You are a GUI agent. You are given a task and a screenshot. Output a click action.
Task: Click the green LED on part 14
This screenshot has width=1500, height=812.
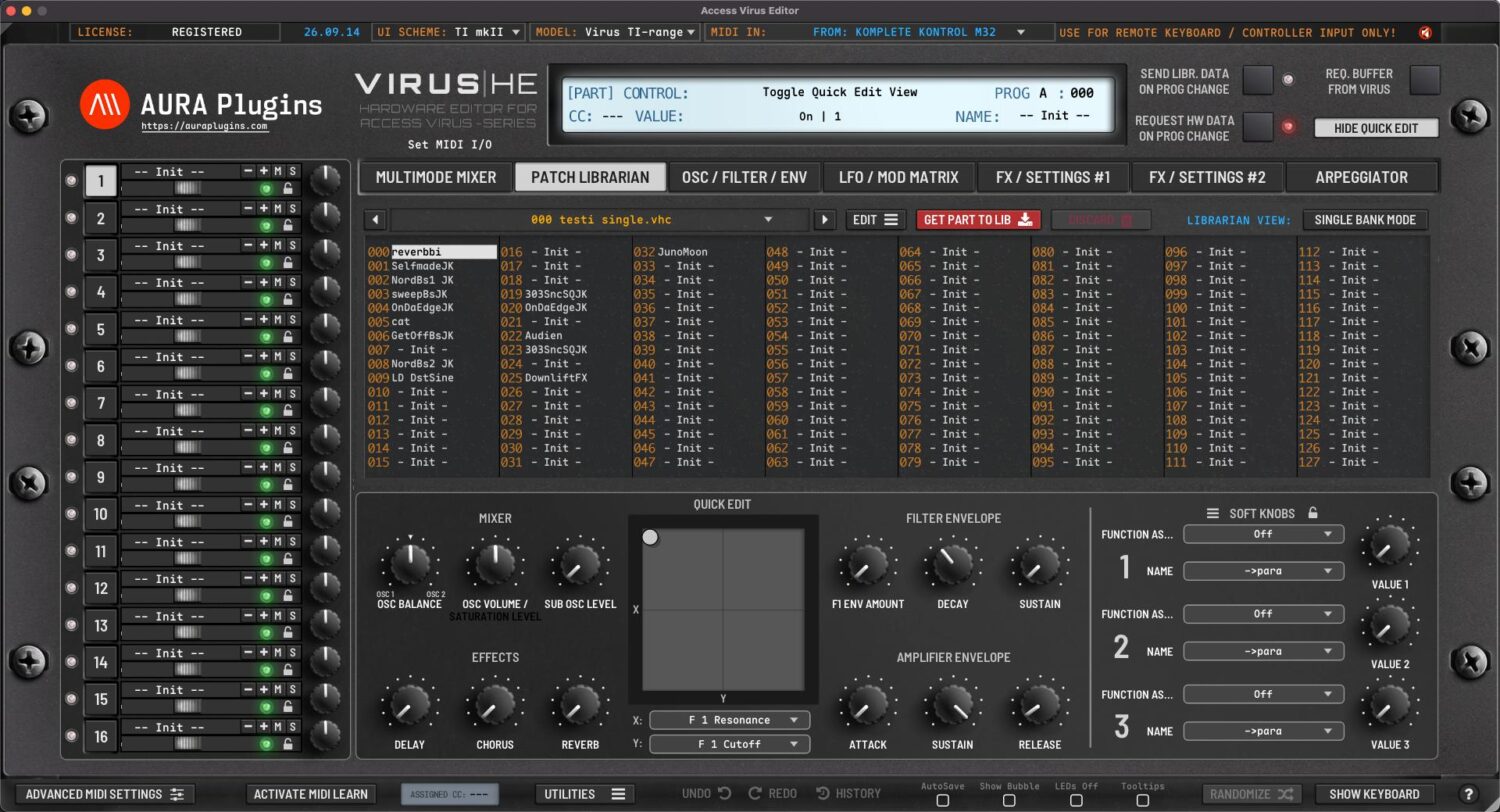[x=267, y=669]
